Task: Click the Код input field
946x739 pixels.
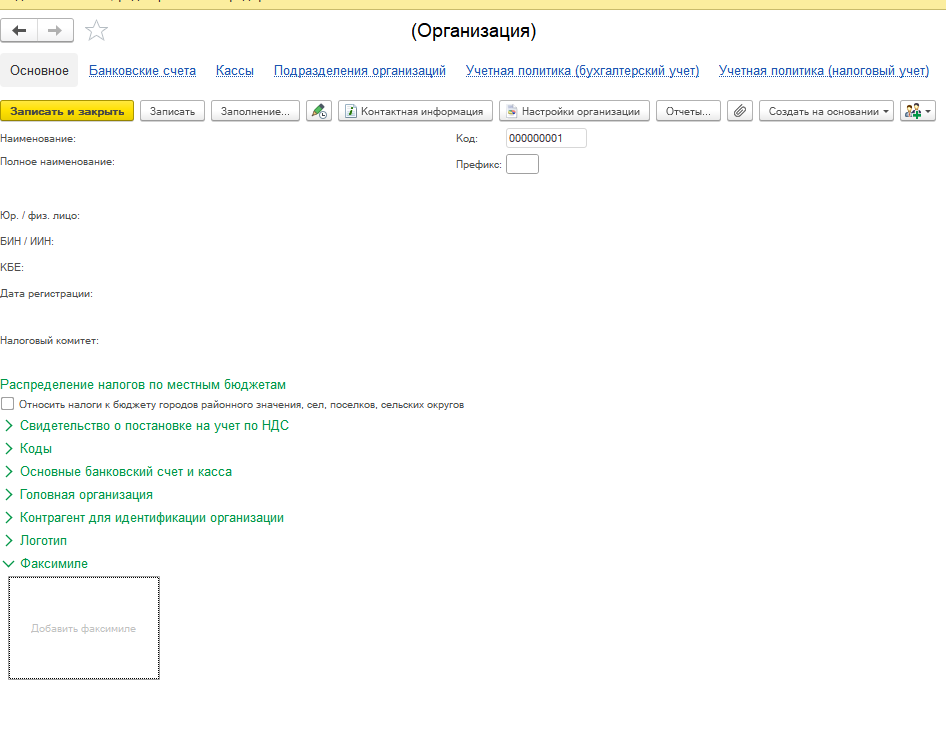Action: [x=545, y=138]
